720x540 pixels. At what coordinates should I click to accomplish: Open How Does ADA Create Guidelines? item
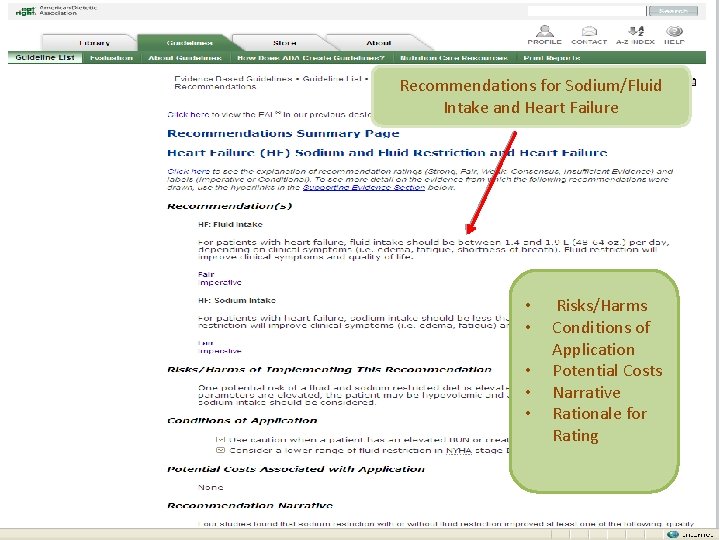coord(311,58)
